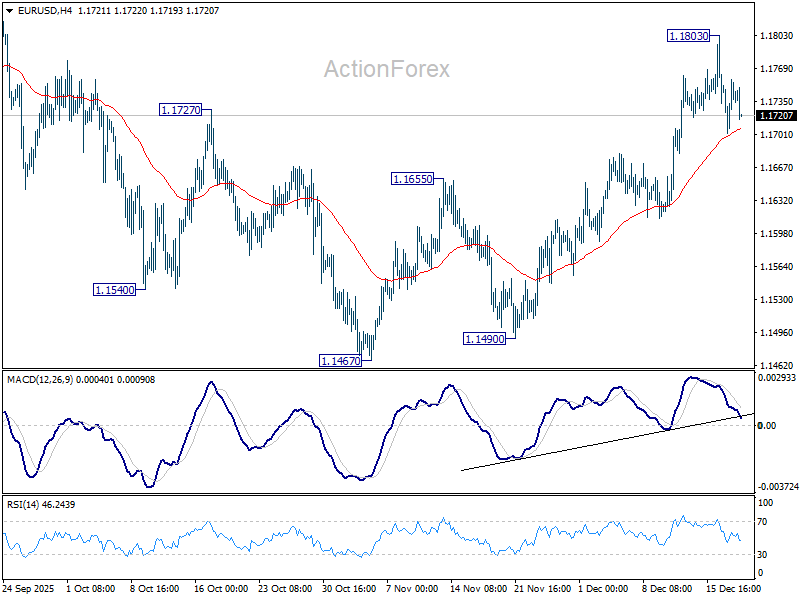
Task: Select the EURUSD,H4 chart title text
Action: (44, 11)
